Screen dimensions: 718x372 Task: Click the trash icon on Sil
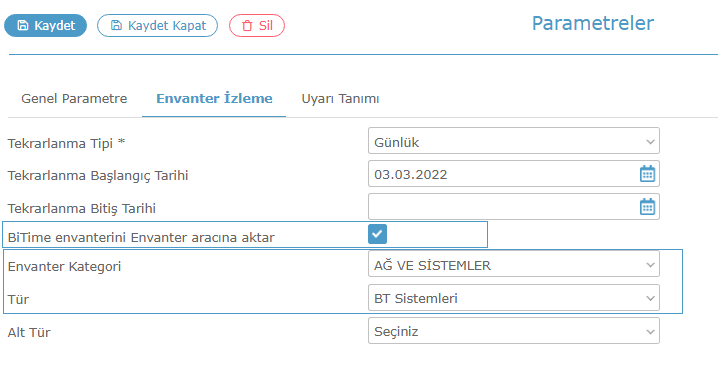tap(247, 26)
